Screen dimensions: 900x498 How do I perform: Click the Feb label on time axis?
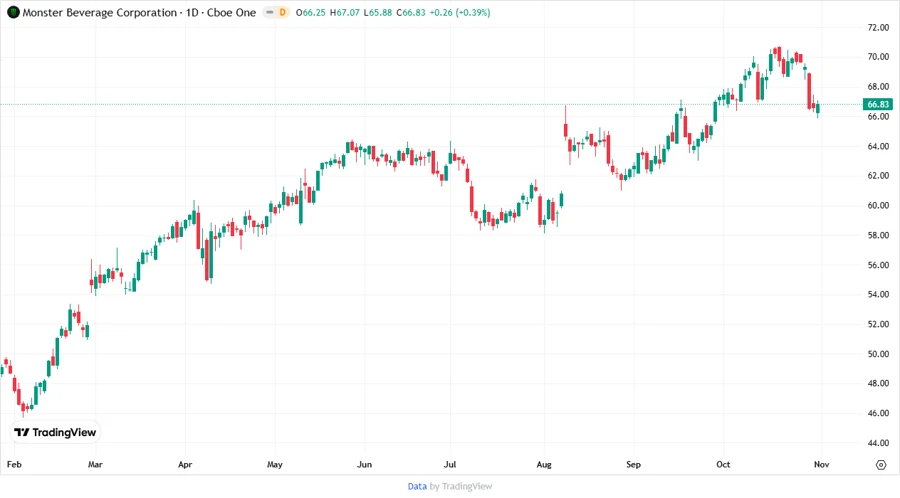coord(14,464)
